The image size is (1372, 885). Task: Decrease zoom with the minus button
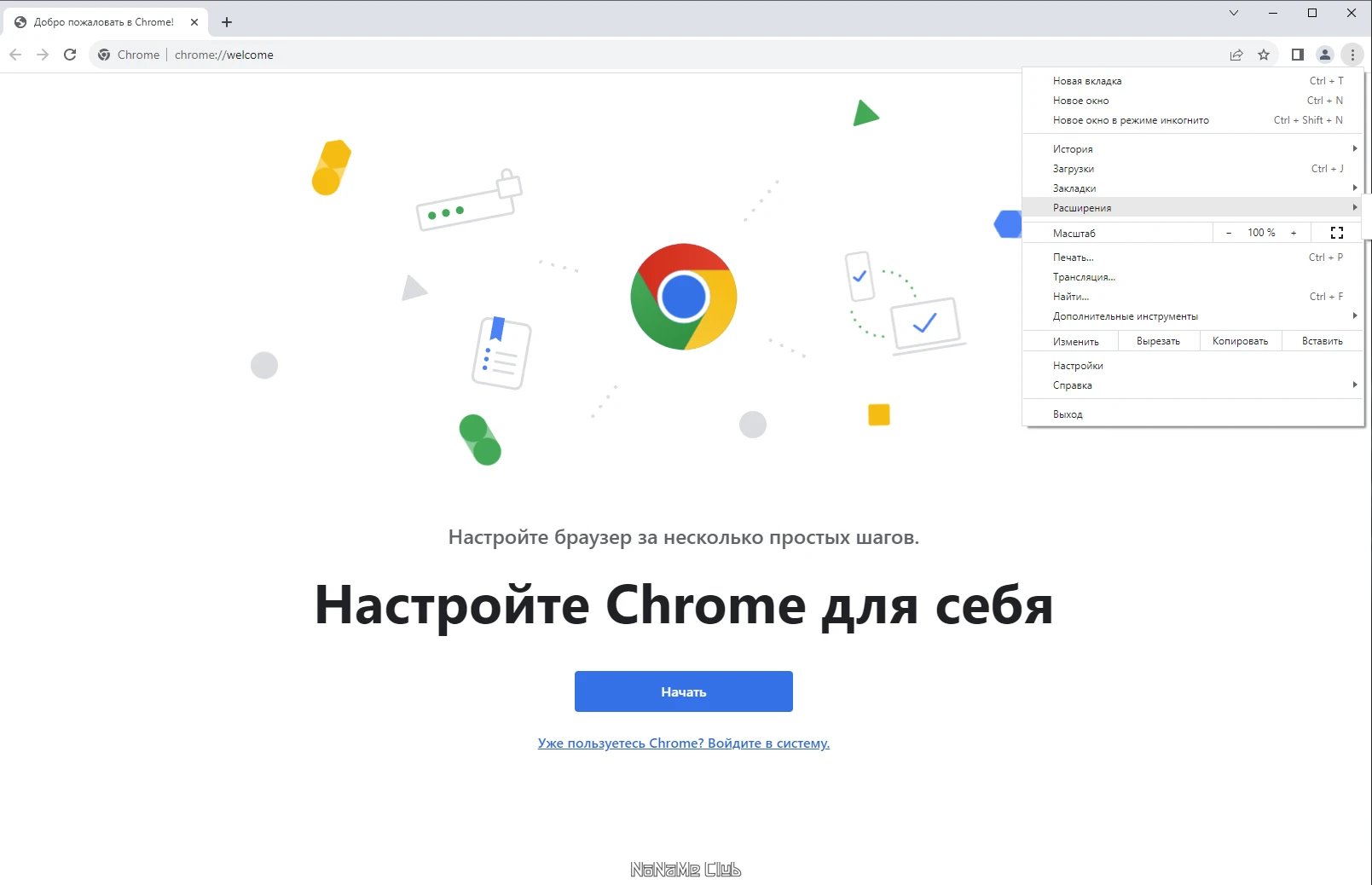coord(1229,233)
